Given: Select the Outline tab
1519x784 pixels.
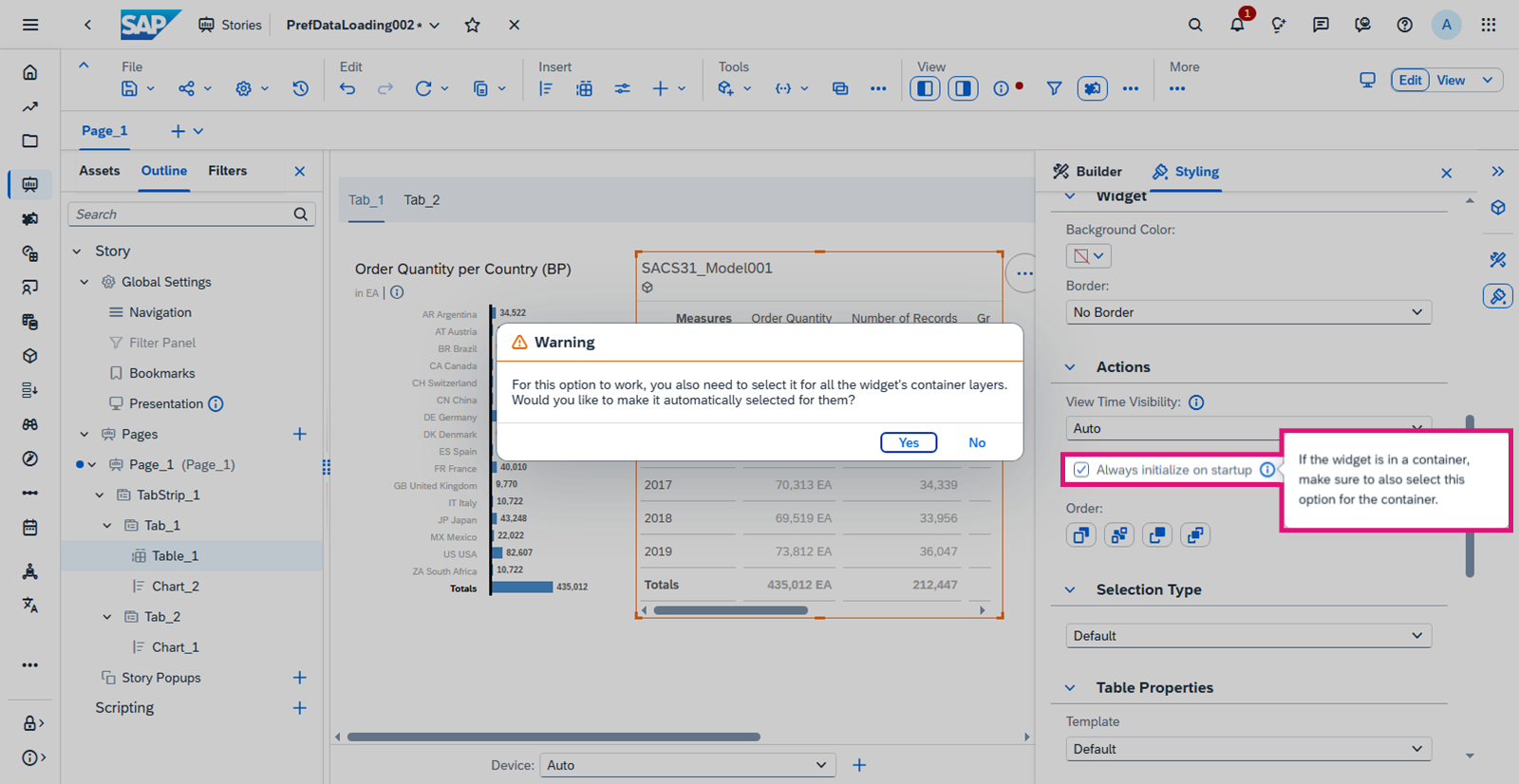Looking at the screenshot, I should click(164, 171).
